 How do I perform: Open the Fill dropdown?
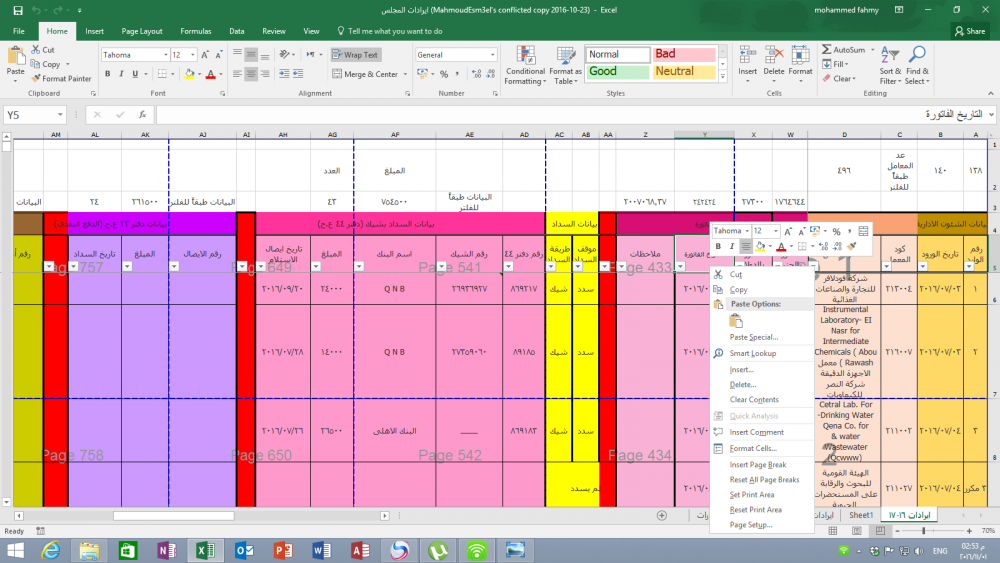coord(835,64)
